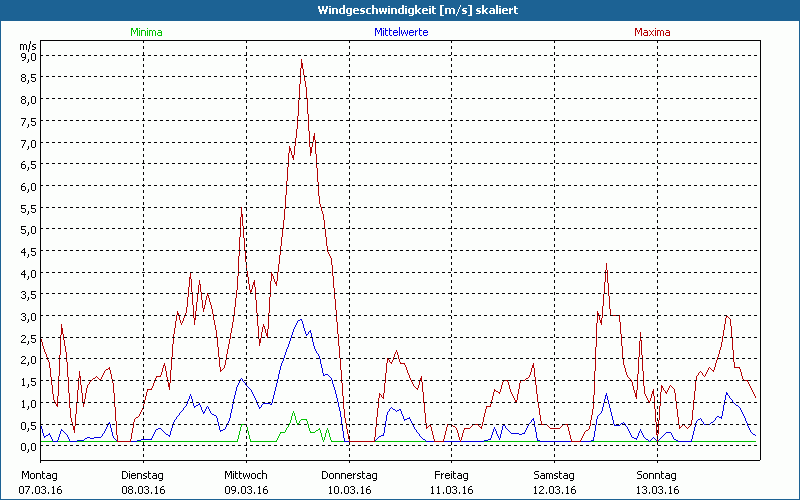Click the 0,0 y-axis tick label
Screen dimensions: 800x500
pos(28,447)
